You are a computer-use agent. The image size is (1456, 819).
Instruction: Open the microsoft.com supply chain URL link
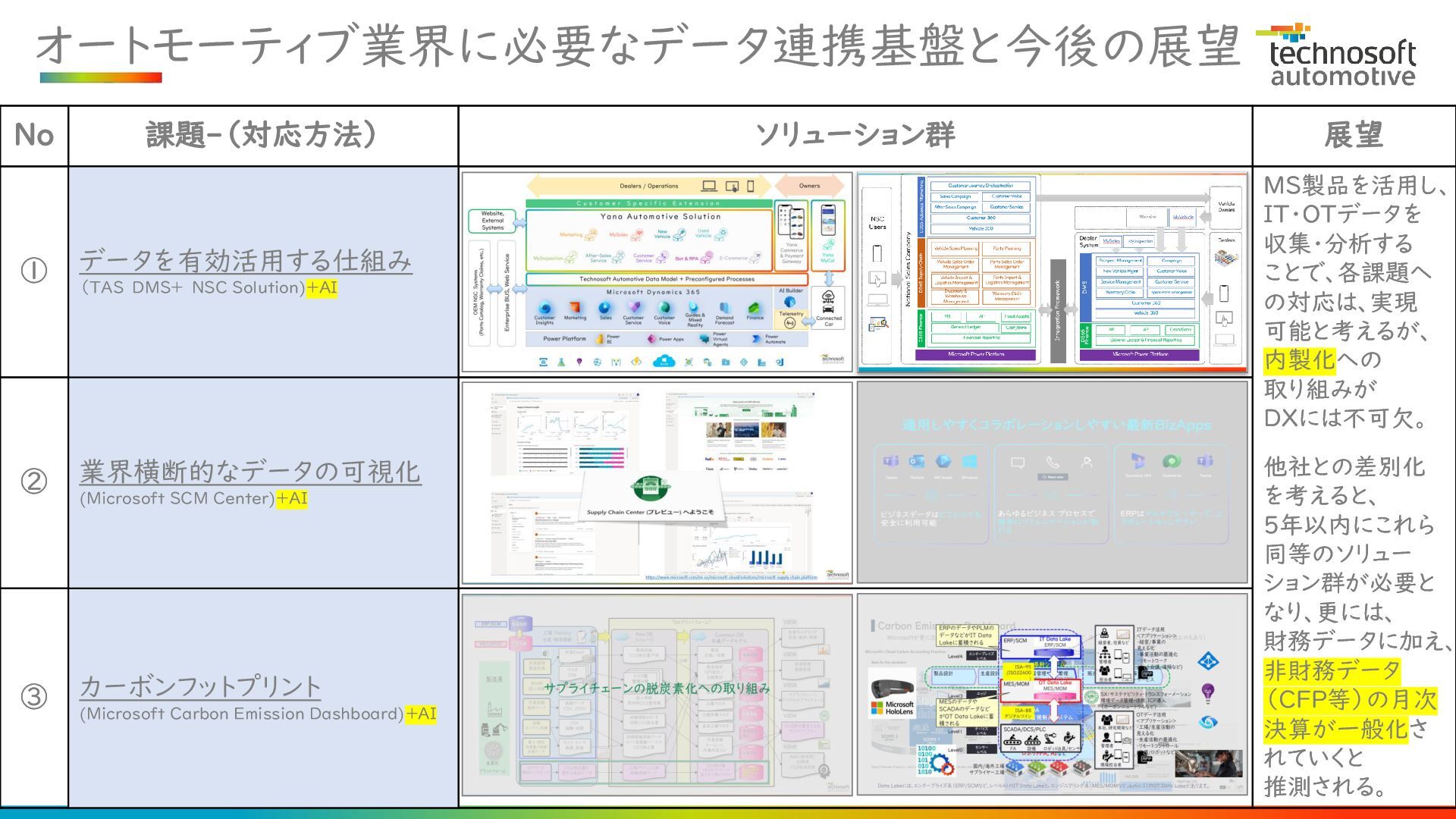(x=731, y=577)
